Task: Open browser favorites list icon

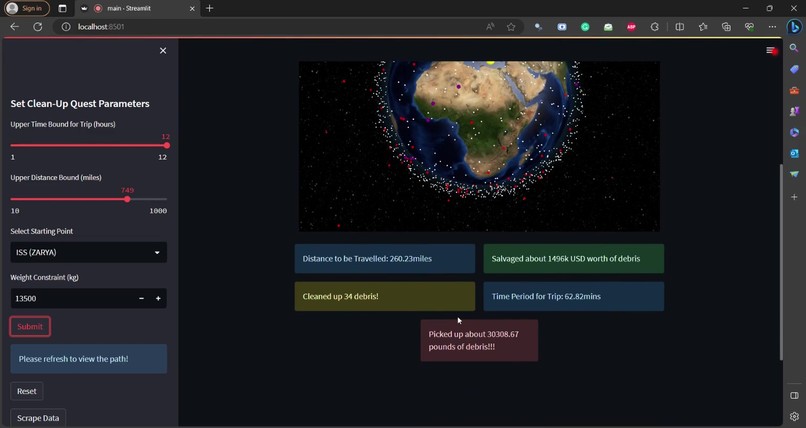Action: [x=703, y=27]
